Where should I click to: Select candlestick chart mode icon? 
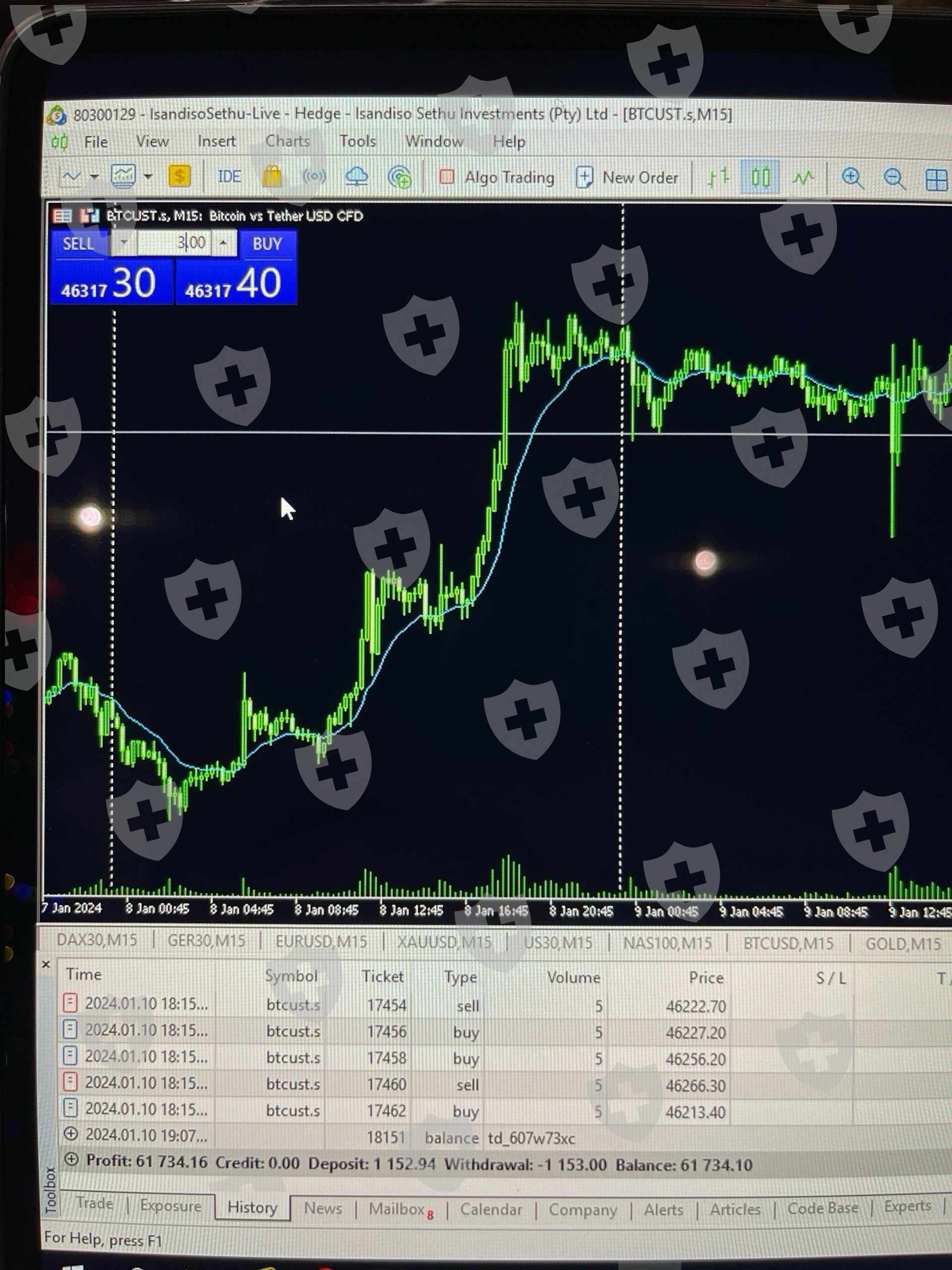point(760,178)
